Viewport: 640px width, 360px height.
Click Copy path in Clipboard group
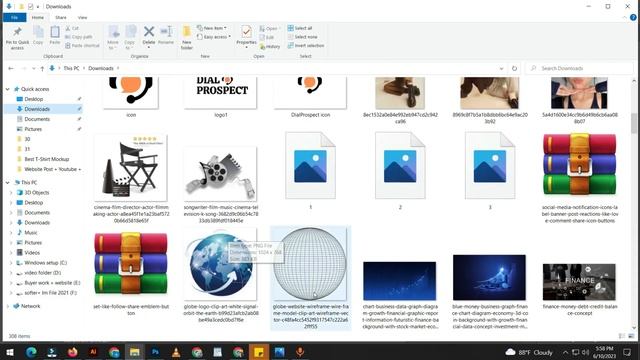click(79, 37)
